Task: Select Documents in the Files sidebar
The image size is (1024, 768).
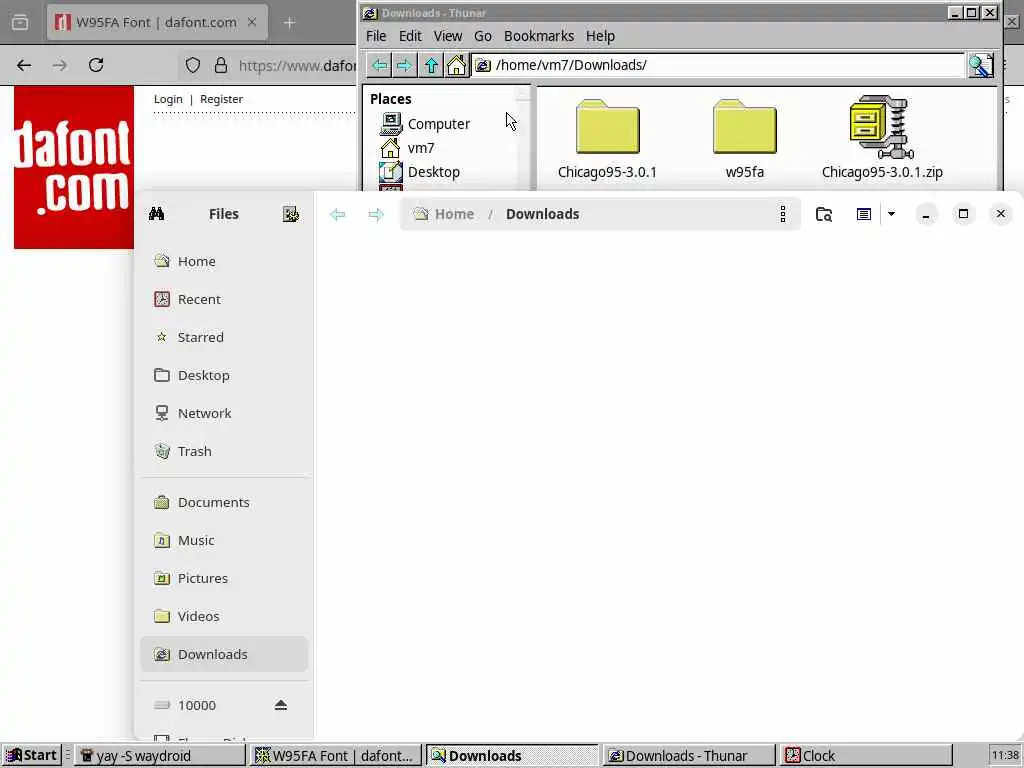Action: pos(224,502)
